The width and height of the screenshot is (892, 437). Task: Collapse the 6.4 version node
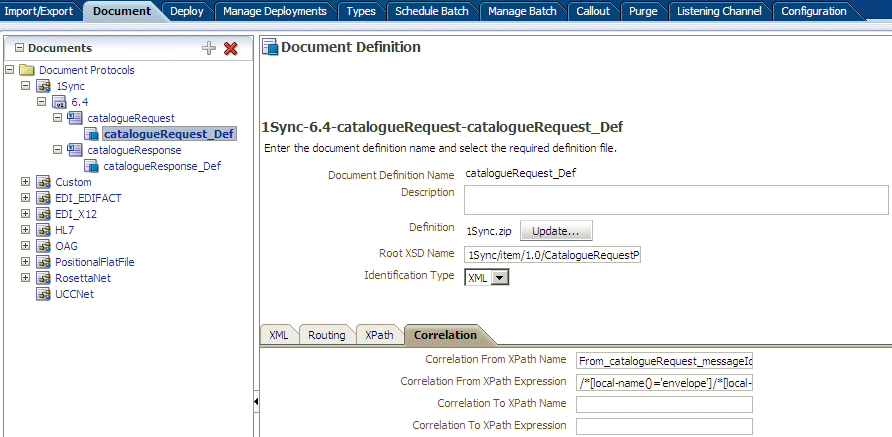(x=41, y=101)
